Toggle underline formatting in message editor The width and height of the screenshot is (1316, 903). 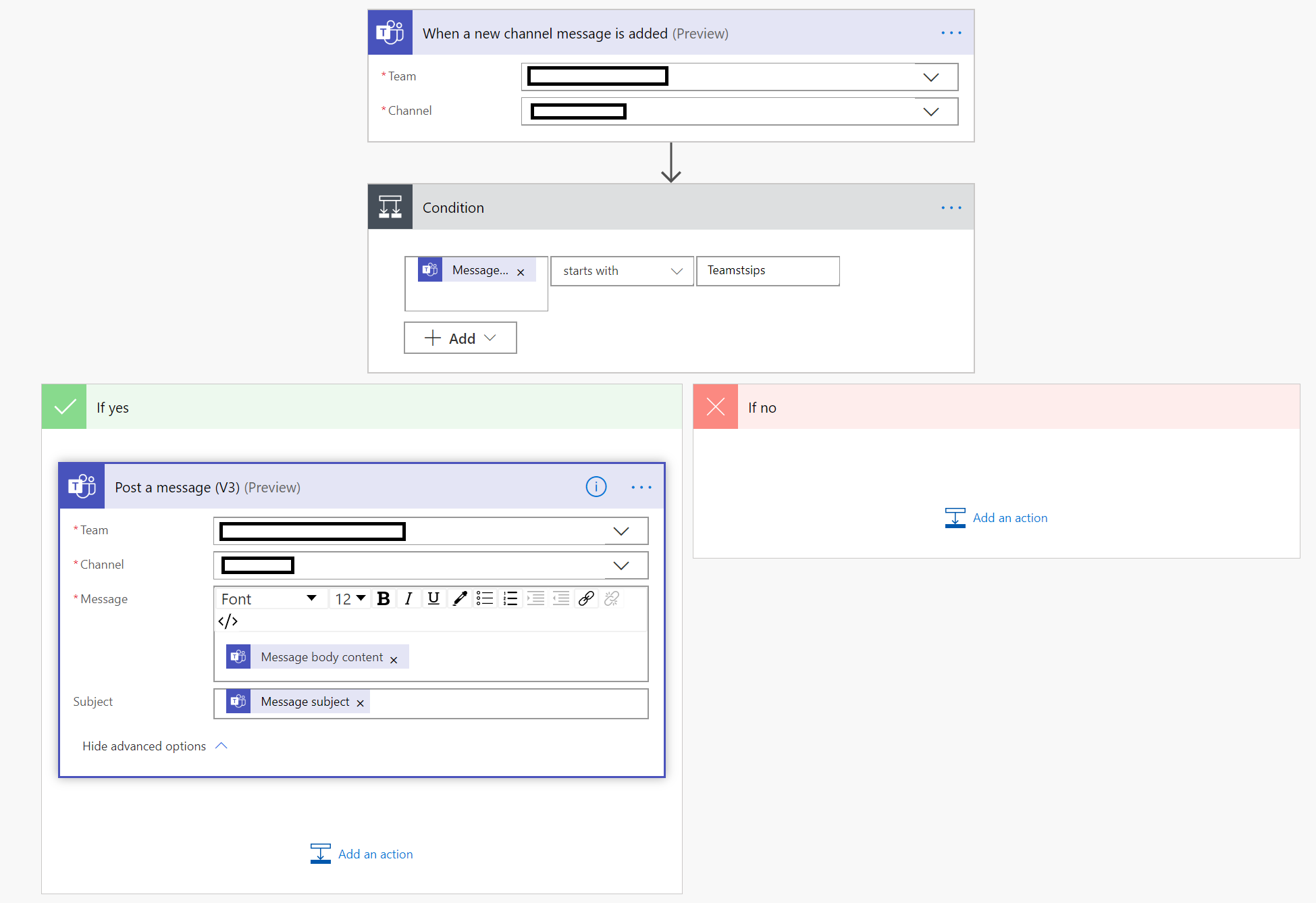pos(433,598)
